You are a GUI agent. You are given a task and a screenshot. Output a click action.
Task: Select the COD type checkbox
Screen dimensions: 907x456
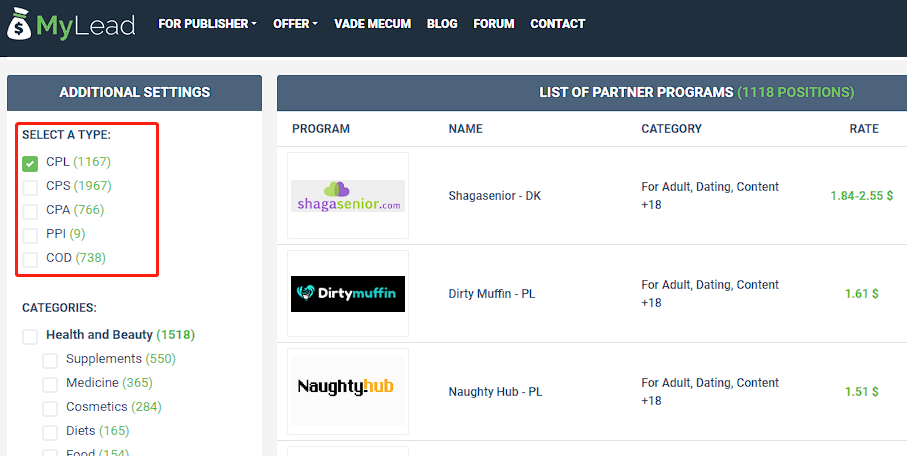click(x=30, y=259)
